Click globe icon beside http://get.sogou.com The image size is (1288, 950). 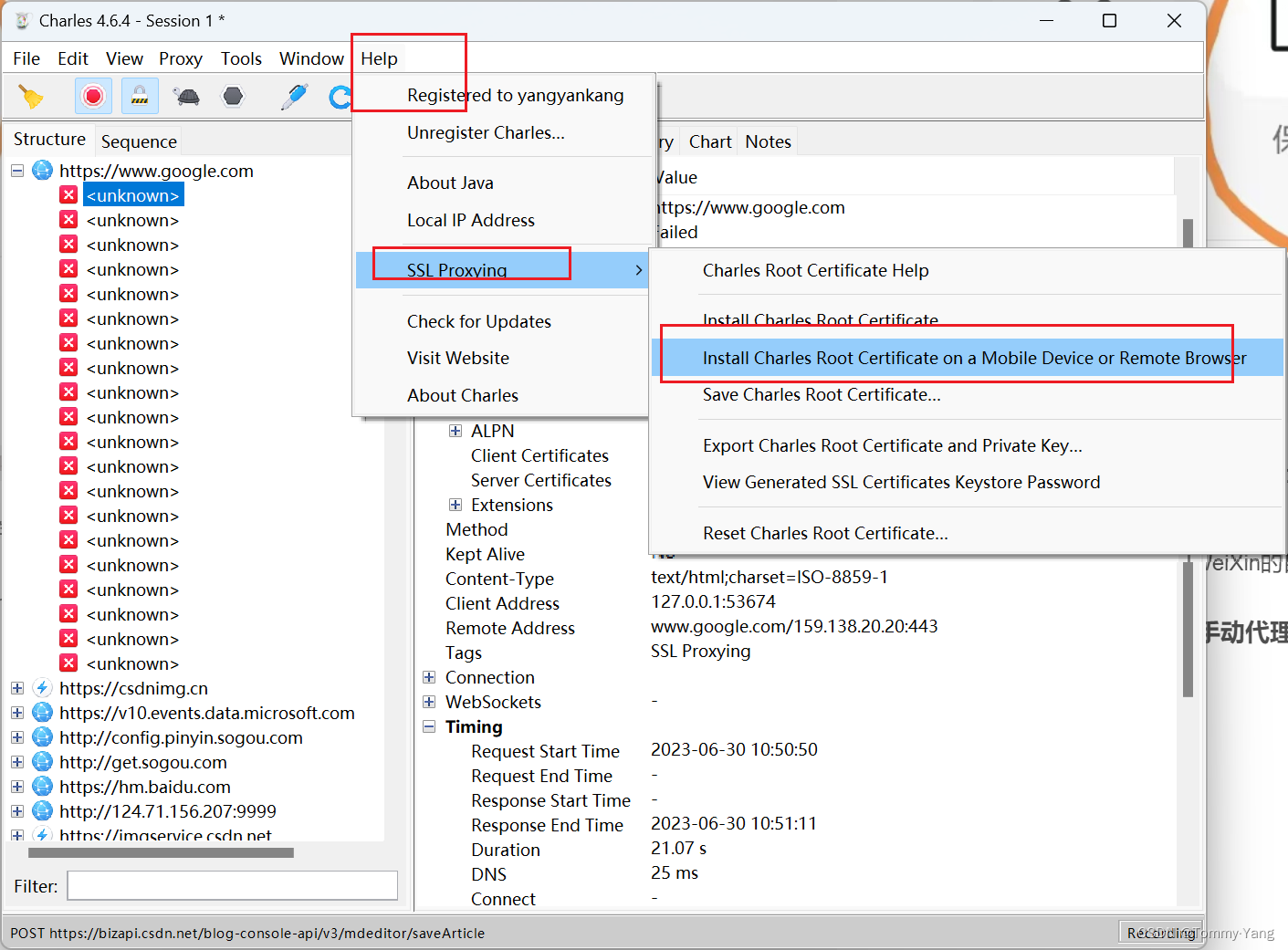43,762
